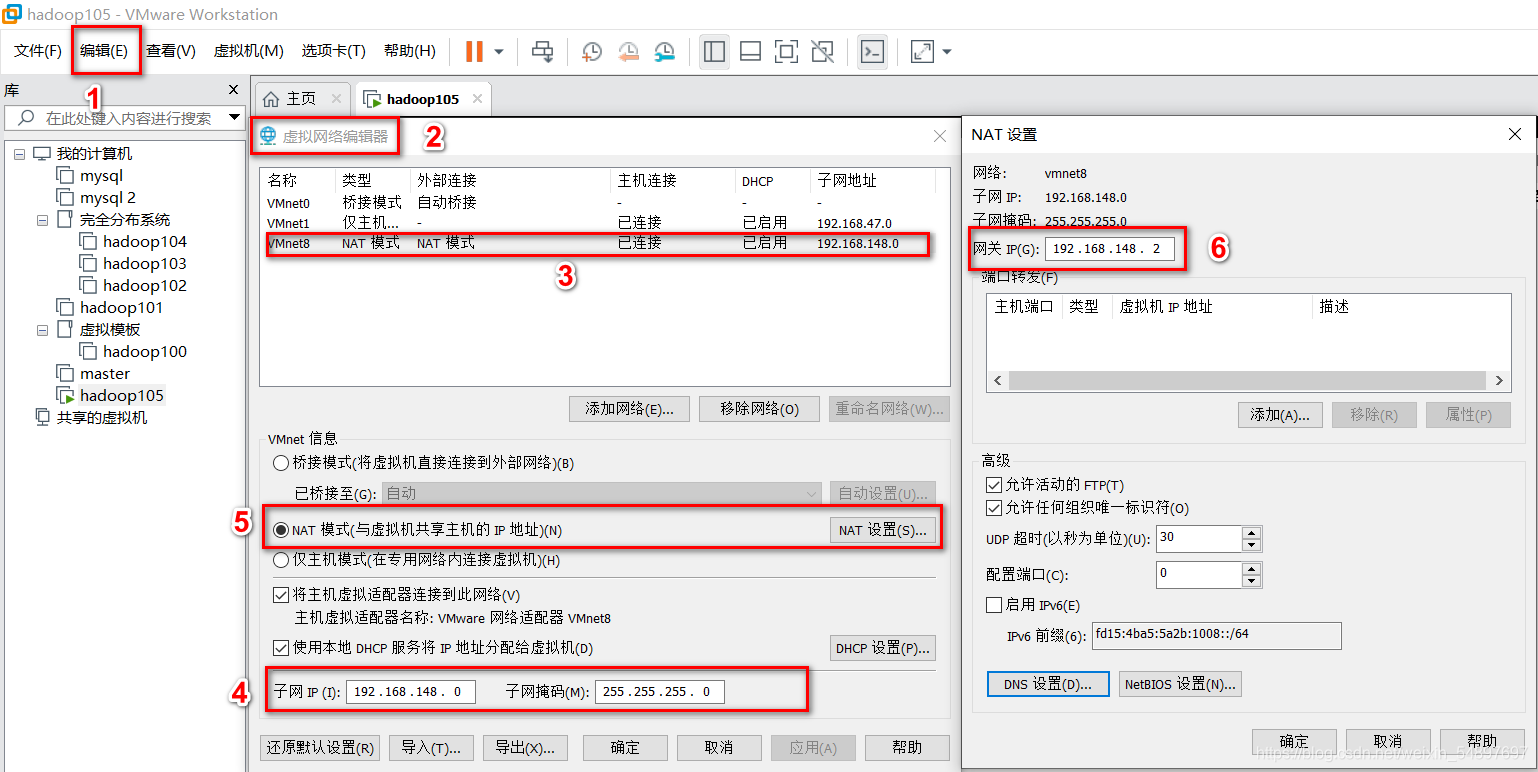Click the search magnifier icon in library
Image resolution: width=1538 pixels, height=772 pixels.
click(x=27, y=118)
